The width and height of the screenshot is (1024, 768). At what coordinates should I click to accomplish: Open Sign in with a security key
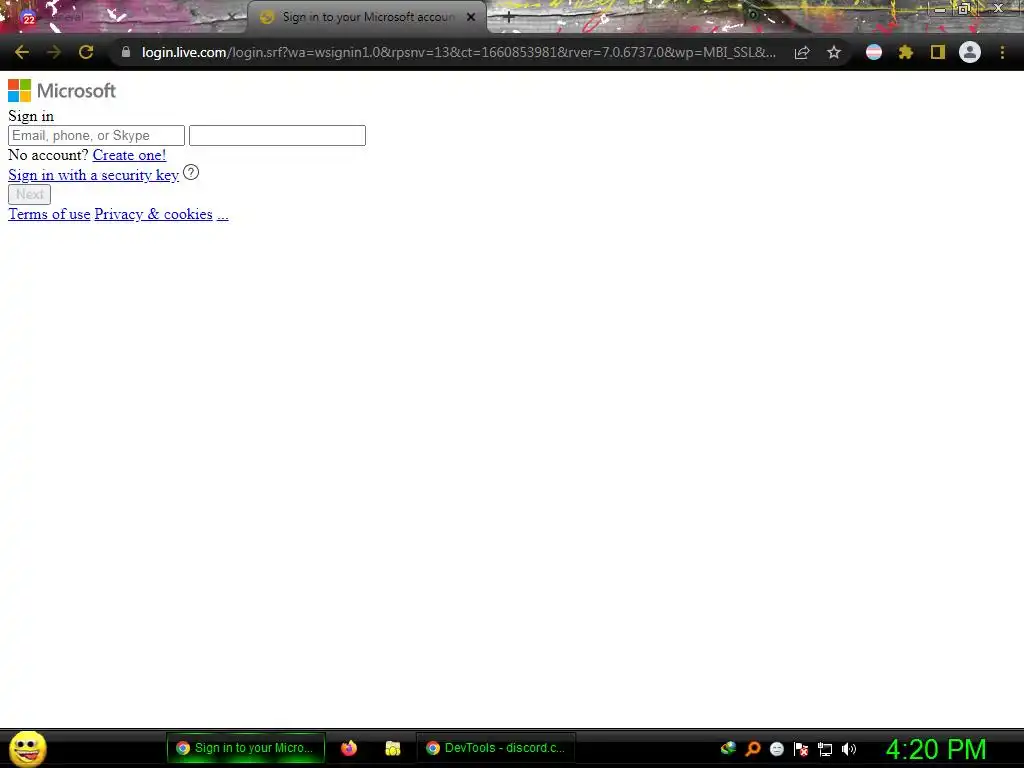coord(93,175)
